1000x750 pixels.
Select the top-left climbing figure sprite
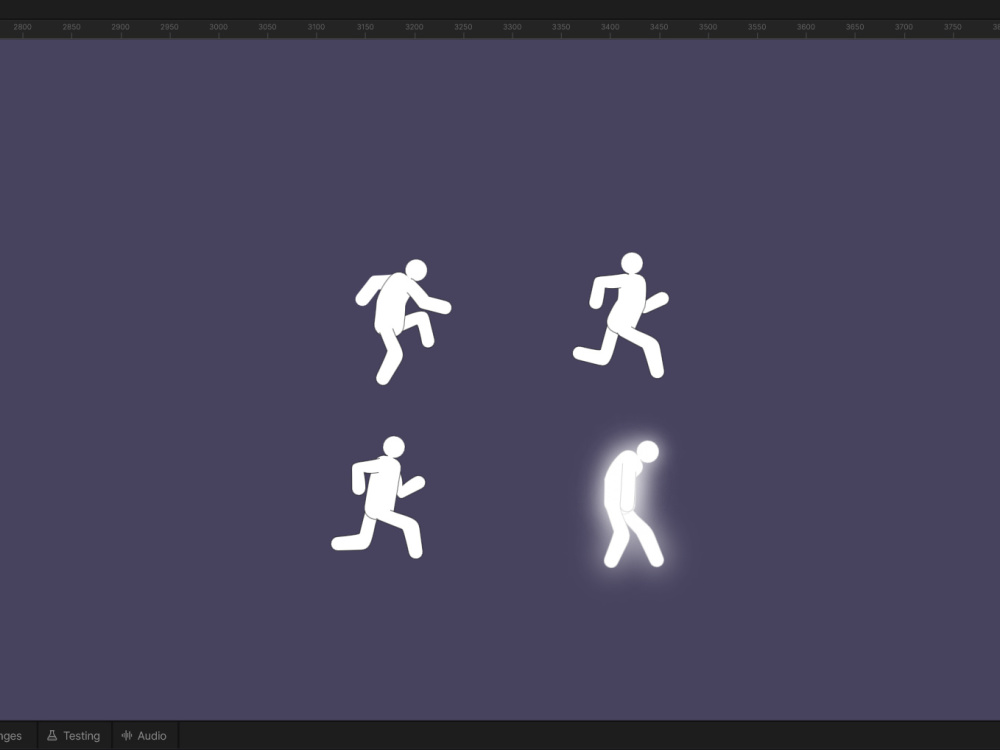pyautogui.click(x=403, y=322)
